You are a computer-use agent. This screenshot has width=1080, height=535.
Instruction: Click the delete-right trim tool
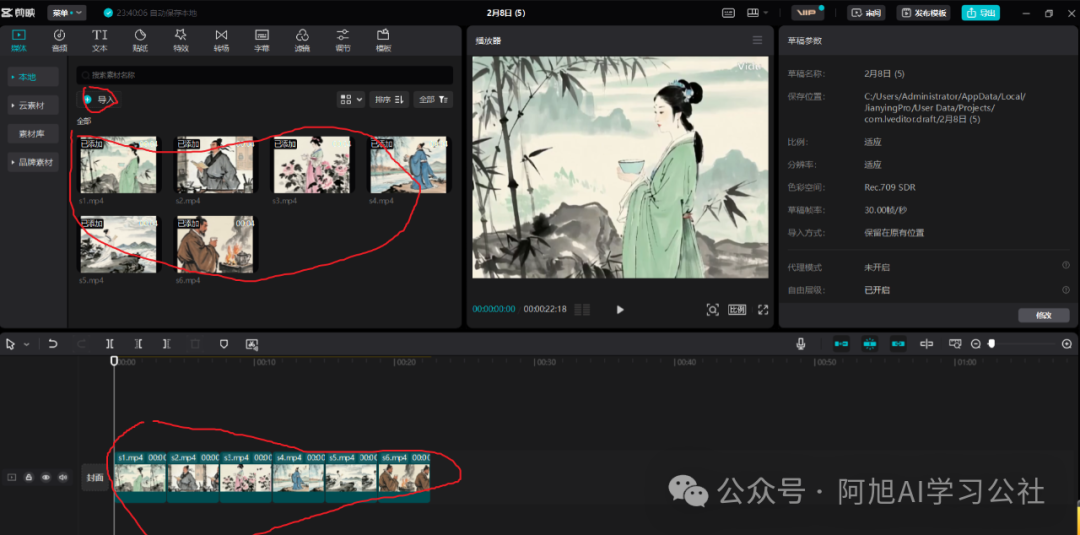coord(167,344)
